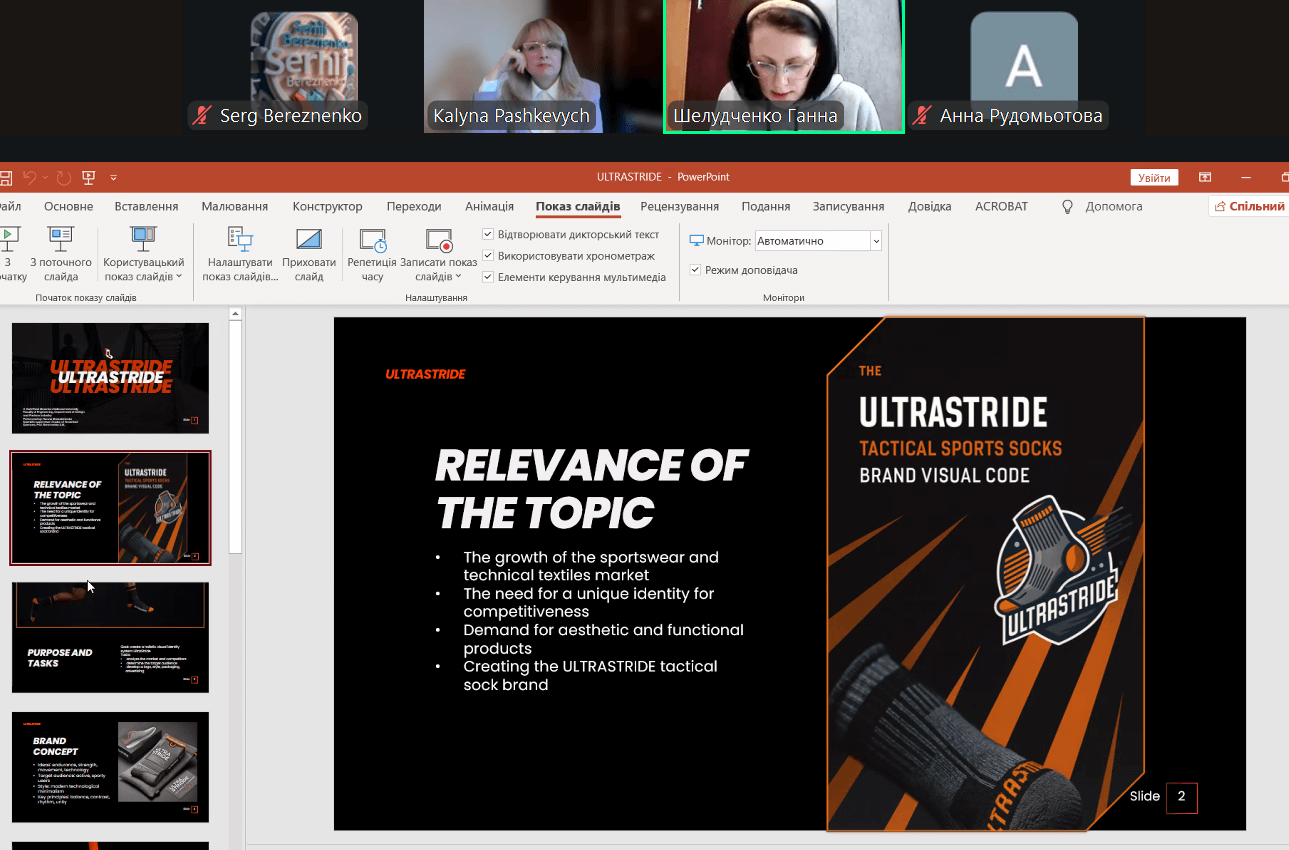Select the Purpose and Tasks slide thumbnail
1289x850 pixels.
pos(110,637)
